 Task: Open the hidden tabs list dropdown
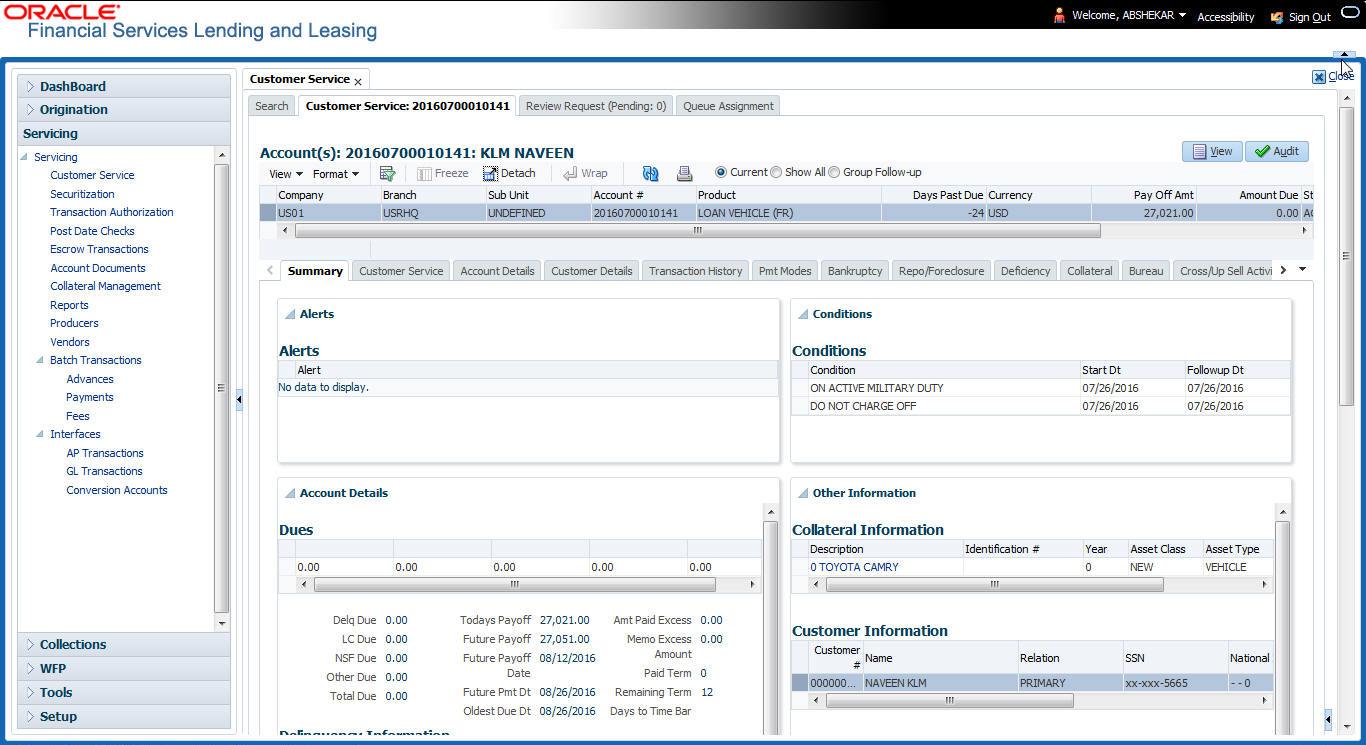pos(1302,269)
